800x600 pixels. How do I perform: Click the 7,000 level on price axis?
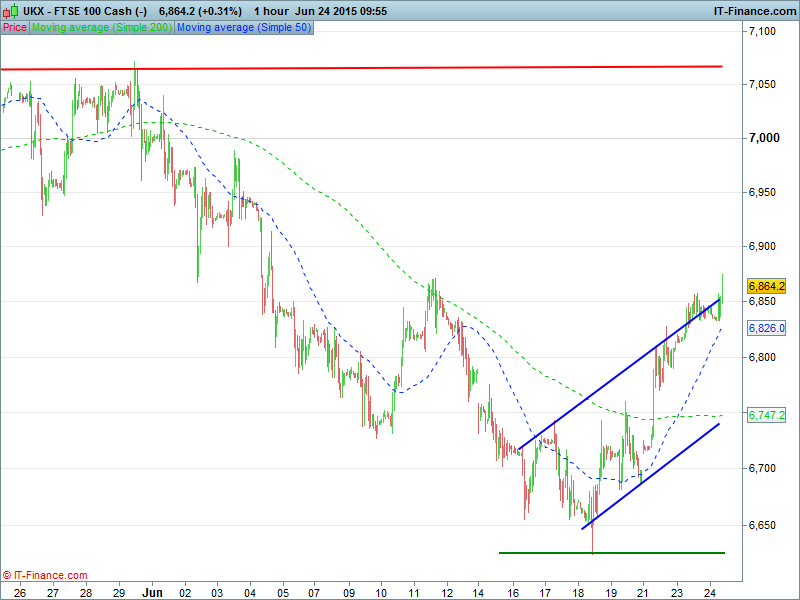pyautogui.click(x=765, y=137)
